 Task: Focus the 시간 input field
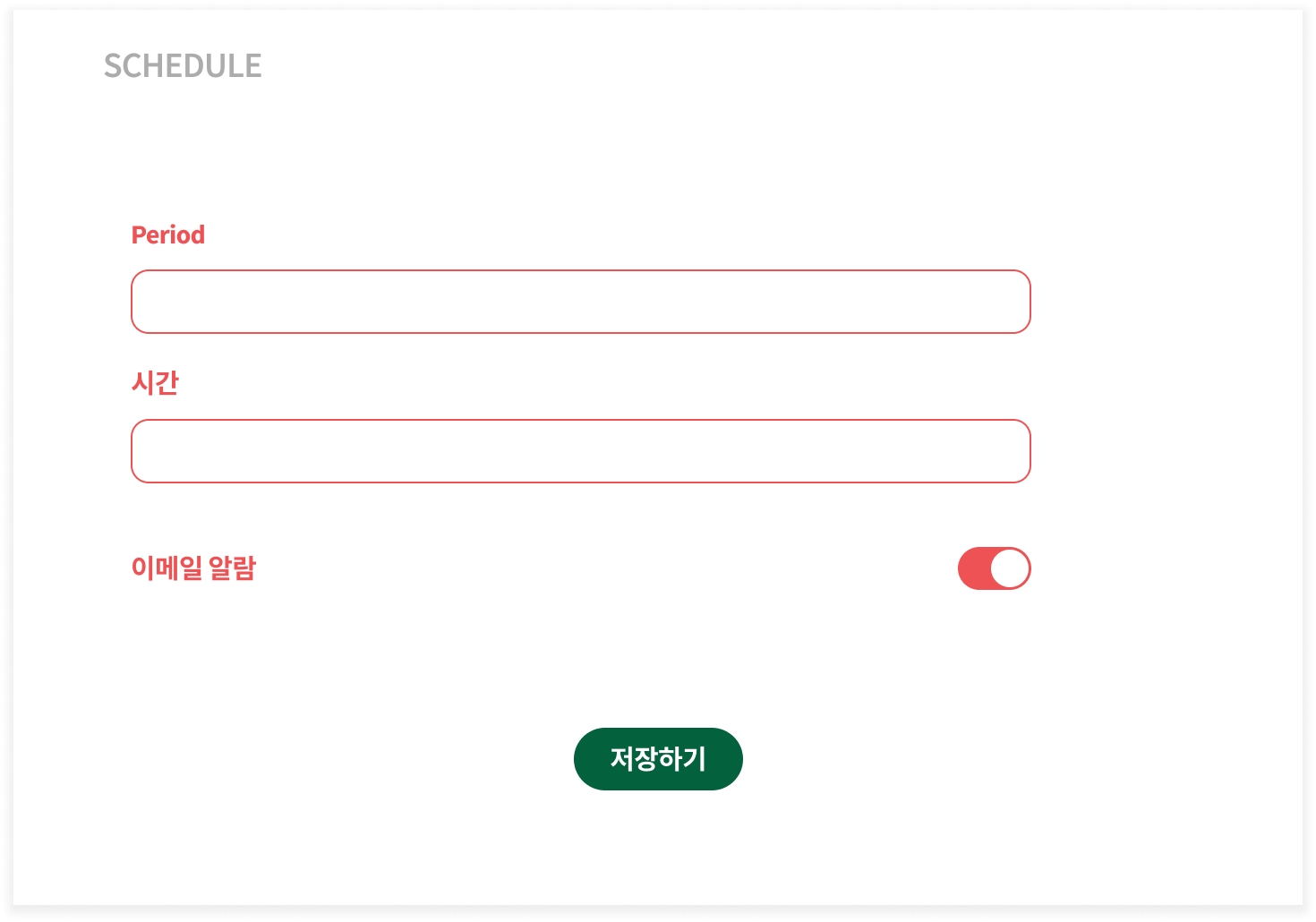tap(580, 451)
